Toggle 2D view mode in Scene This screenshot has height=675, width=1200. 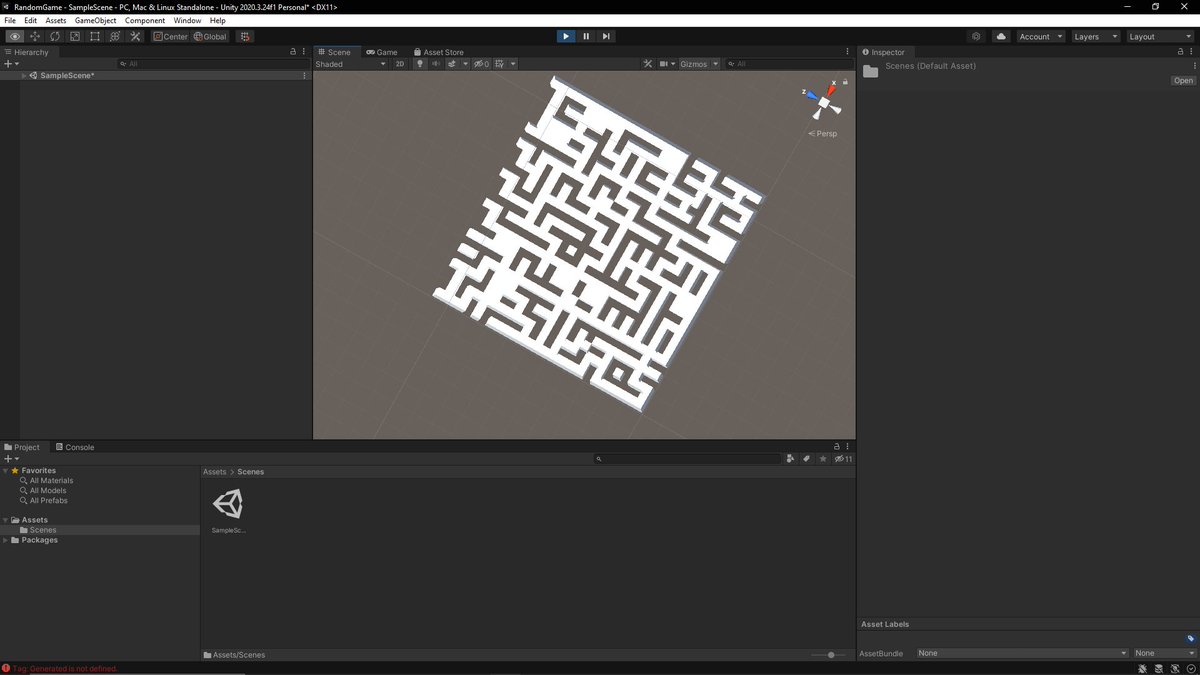pos(400,64)
